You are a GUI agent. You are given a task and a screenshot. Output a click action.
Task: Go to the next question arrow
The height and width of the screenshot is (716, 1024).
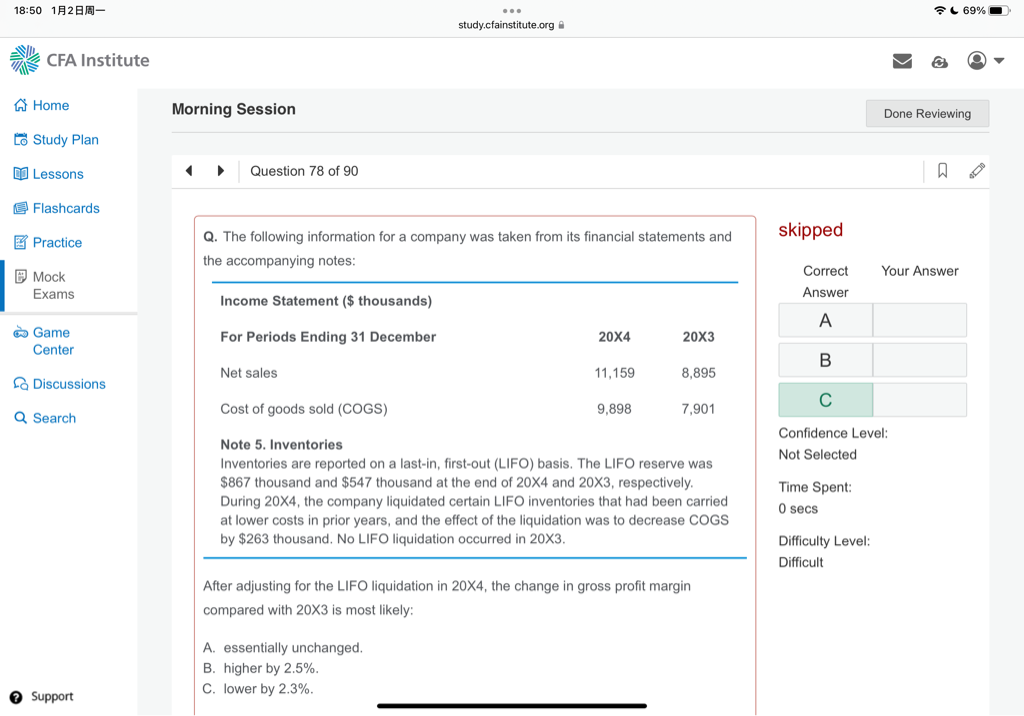221,171
